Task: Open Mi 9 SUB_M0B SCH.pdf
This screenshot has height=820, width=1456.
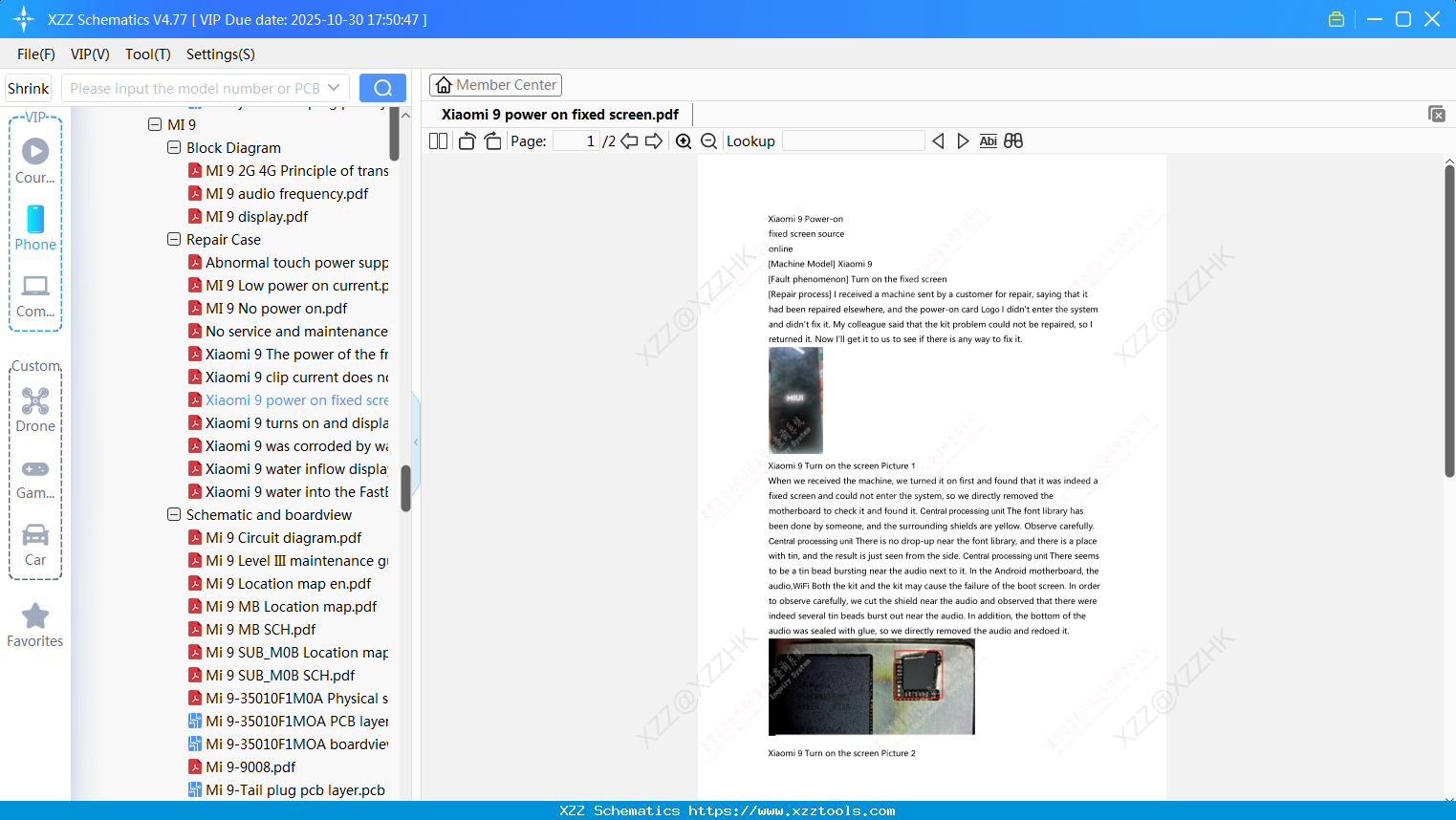Action: coord(280,676)
